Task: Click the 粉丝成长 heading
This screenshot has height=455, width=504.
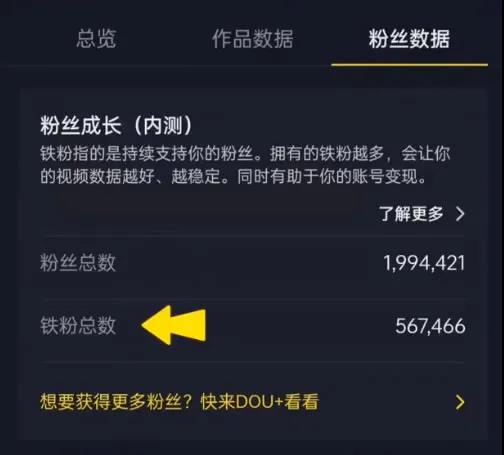Action: pos(81,125)
